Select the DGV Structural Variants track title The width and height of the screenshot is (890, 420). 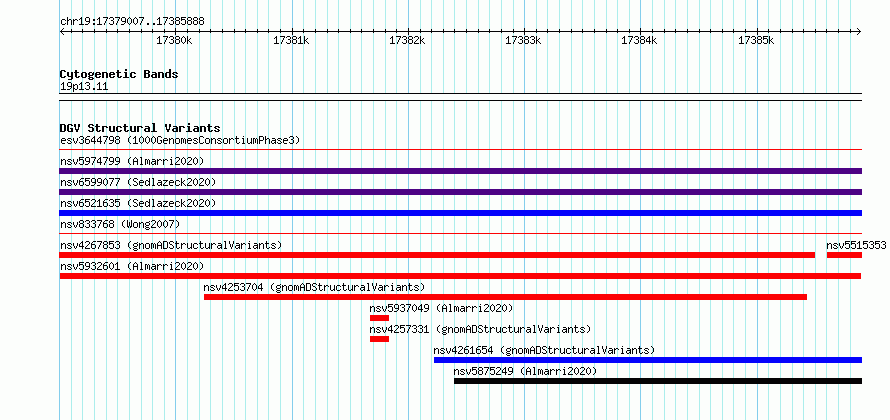tap(140, 128)
